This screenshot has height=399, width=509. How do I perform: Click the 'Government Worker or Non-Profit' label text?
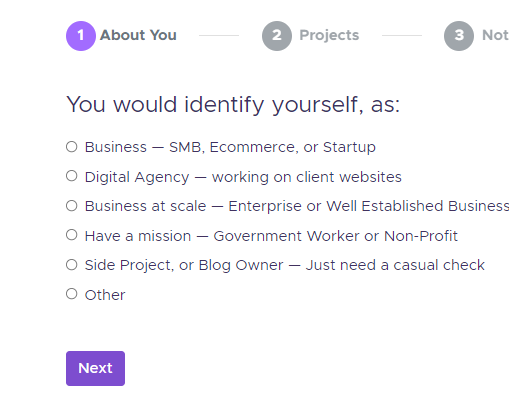click(x=336, y=236)
